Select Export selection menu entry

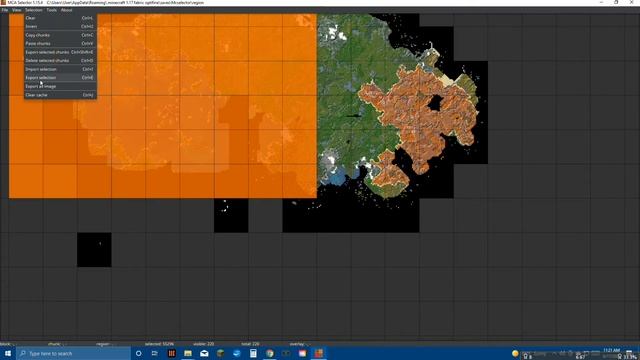point(60,78)
